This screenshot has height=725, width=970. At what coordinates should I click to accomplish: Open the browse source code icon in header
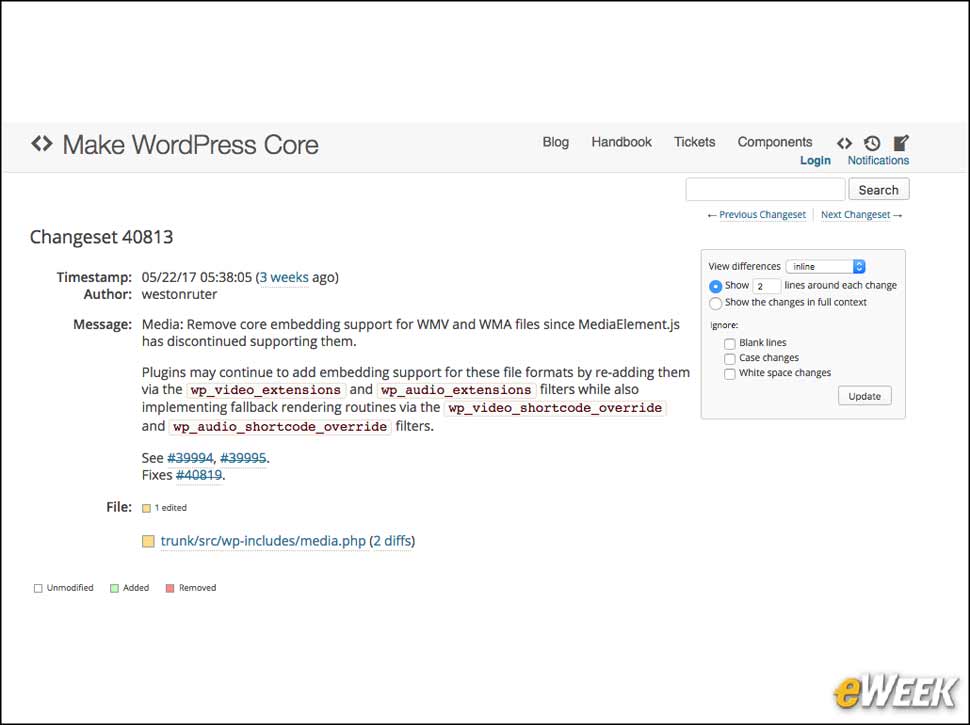844,144
